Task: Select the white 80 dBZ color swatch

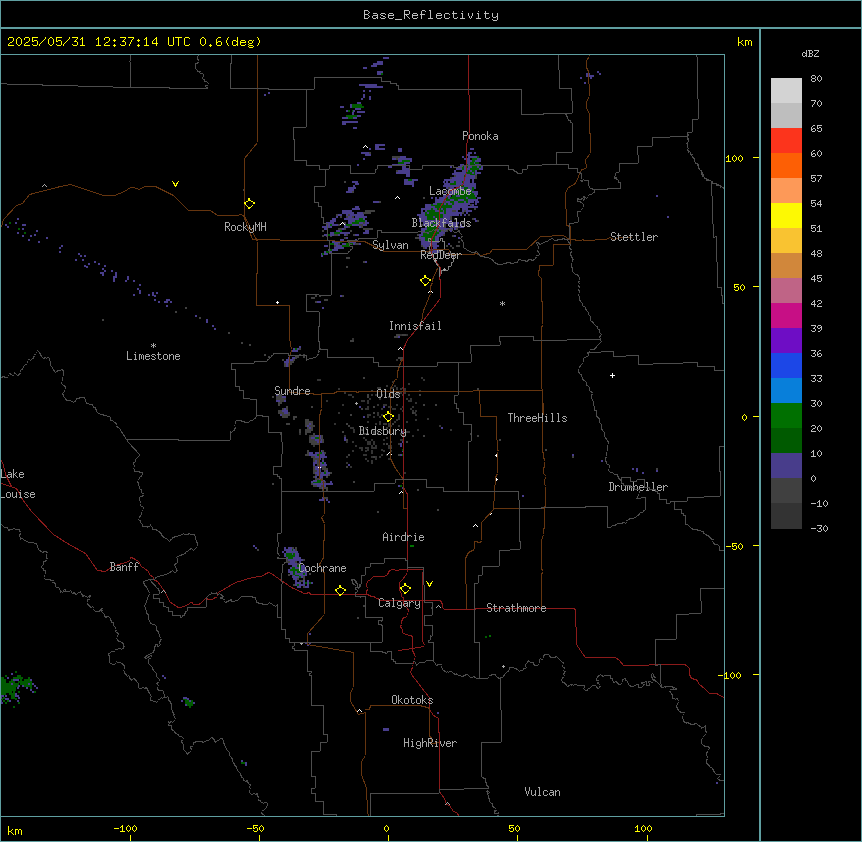Action: [786, 91]
